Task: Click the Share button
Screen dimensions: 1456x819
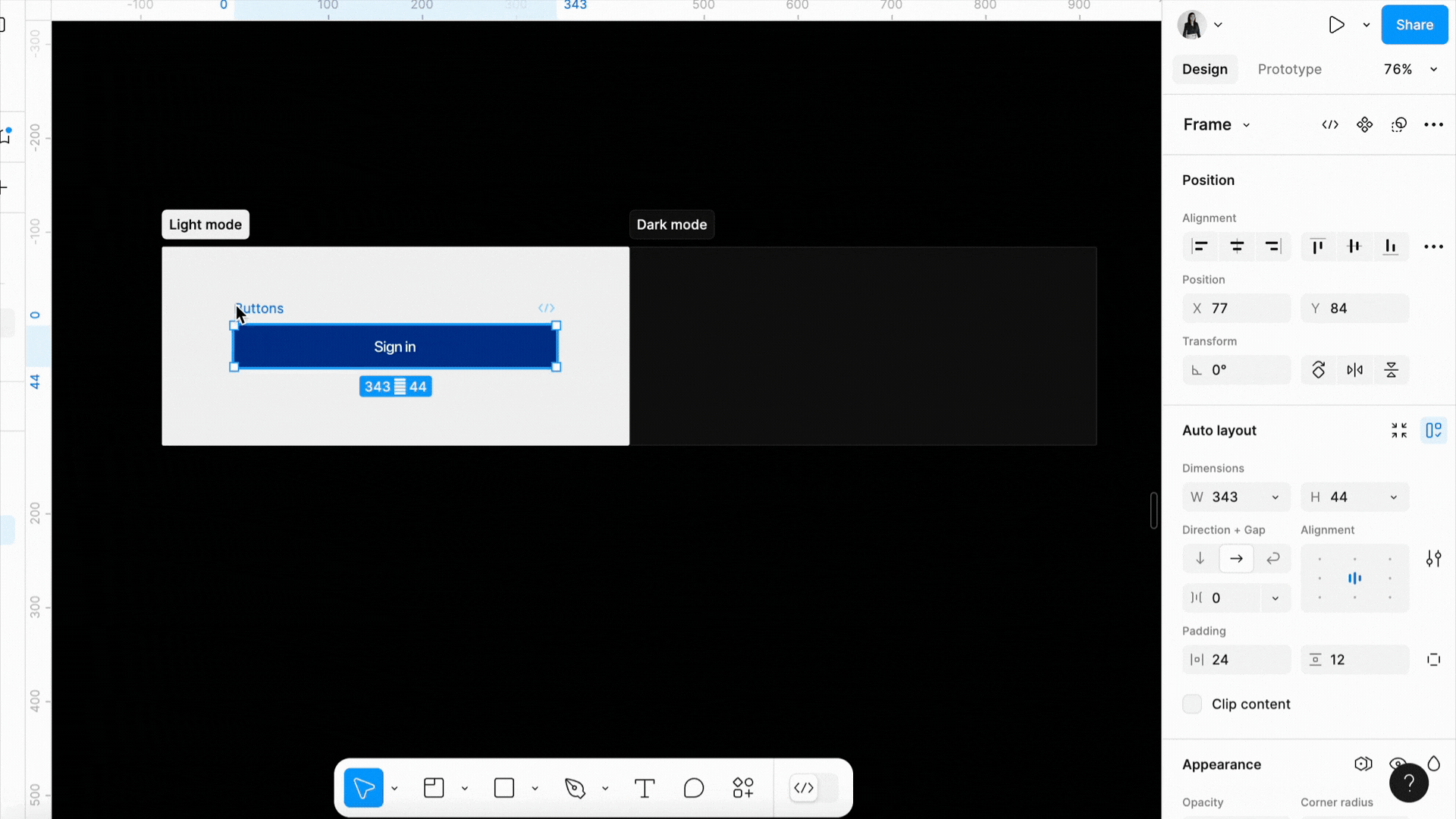Action: coord(1414,24)
